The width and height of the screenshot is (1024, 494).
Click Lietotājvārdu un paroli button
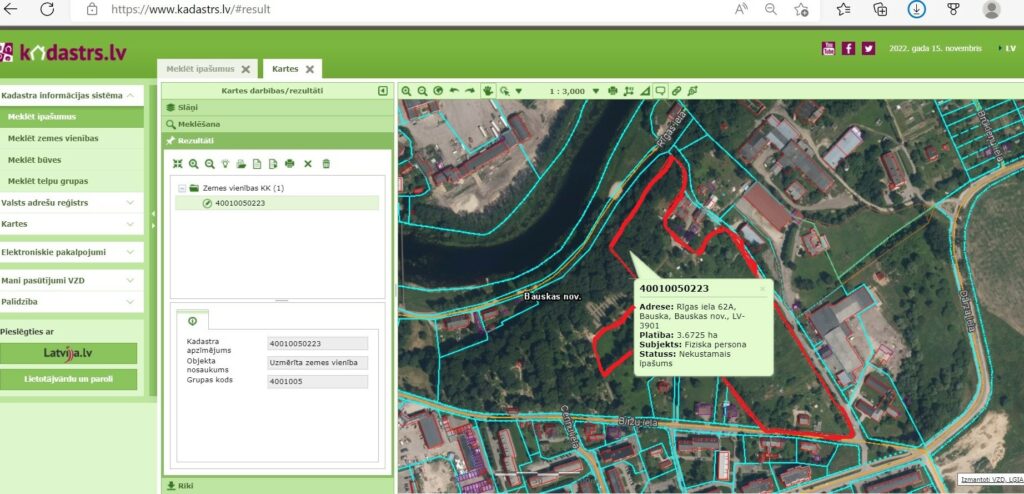pyautogui.click(x=69, y=379)
